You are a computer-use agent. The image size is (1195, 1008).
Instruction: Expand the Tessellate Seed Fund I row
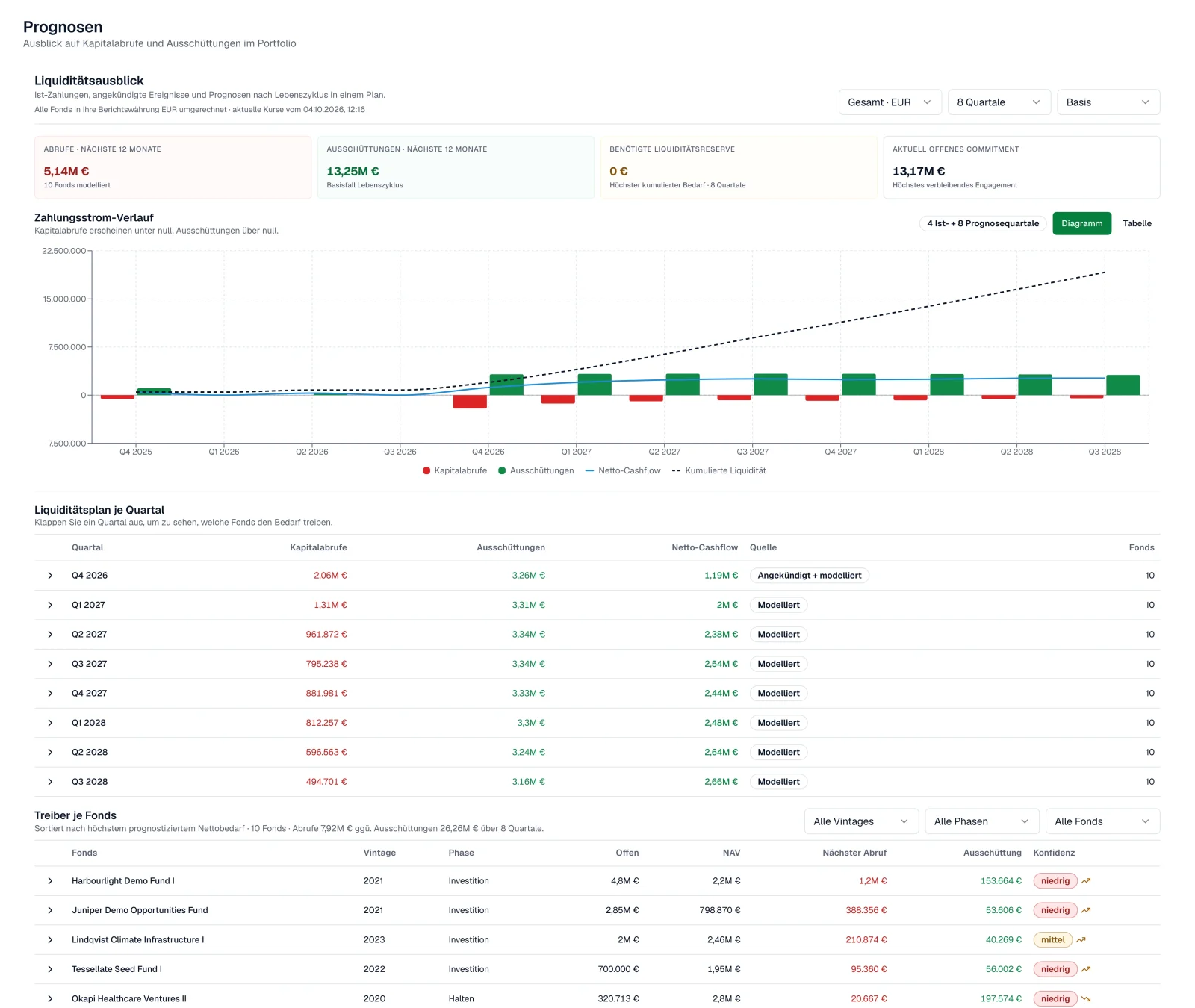point(50,969)
